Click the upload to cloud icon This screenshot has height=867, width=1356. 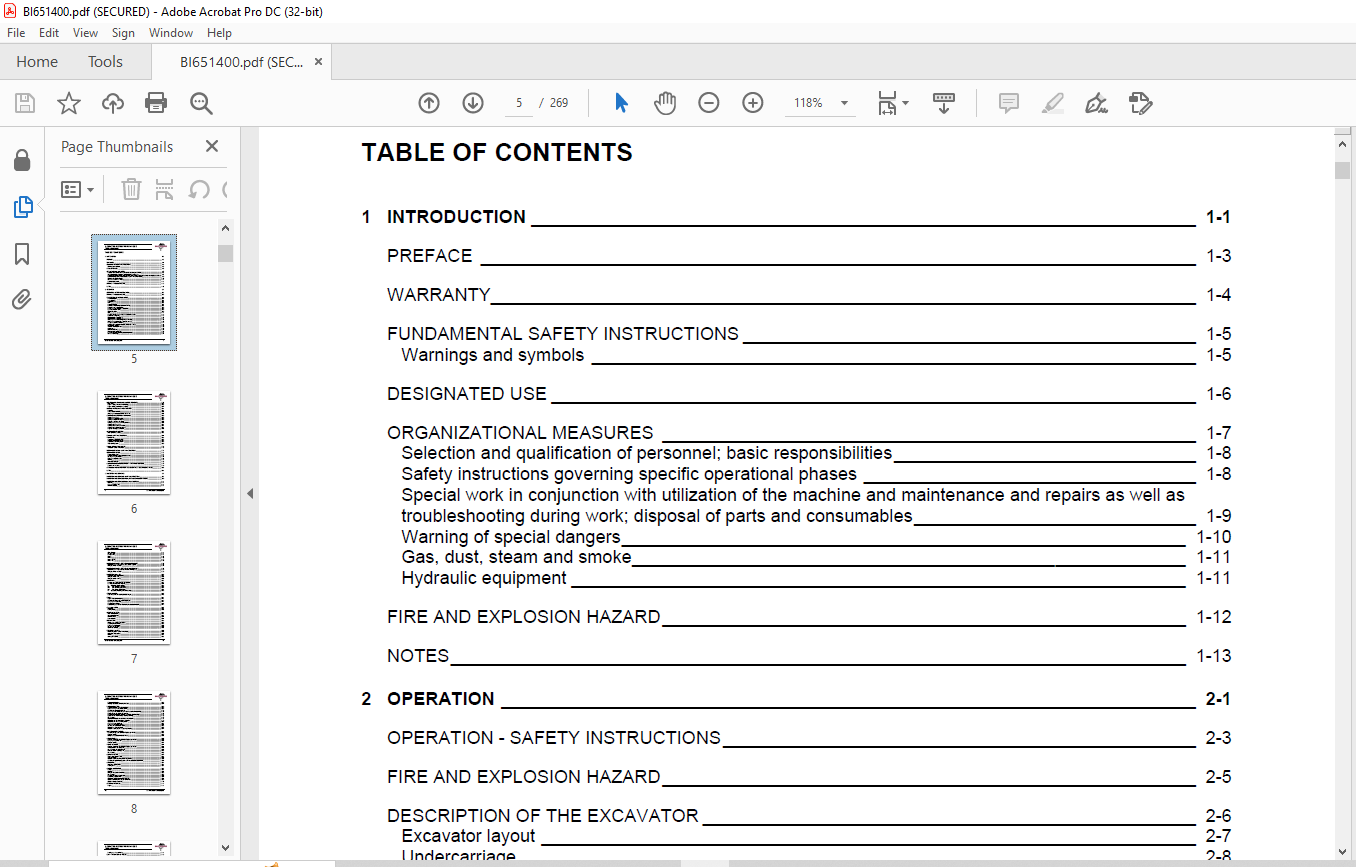(113, 103)
